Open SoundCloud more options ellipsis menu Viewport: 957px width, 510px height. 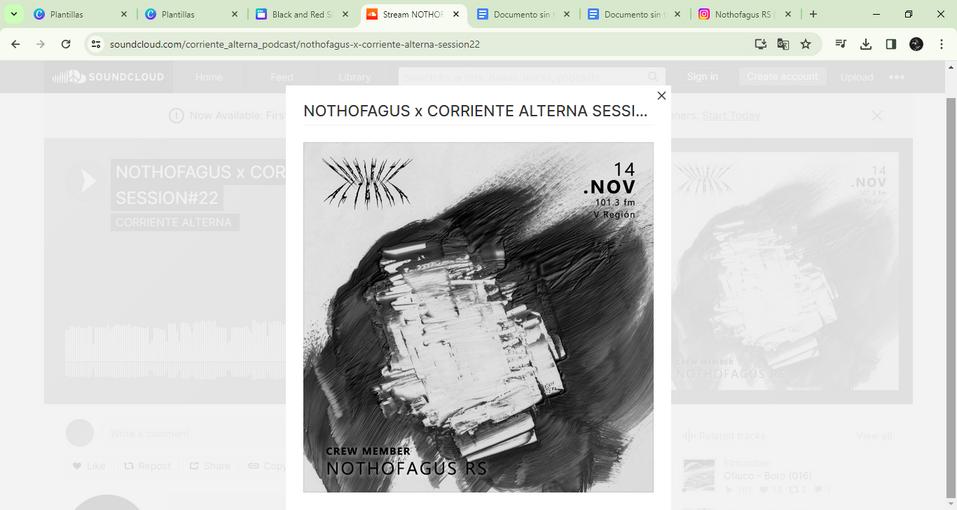coord(897,77)
